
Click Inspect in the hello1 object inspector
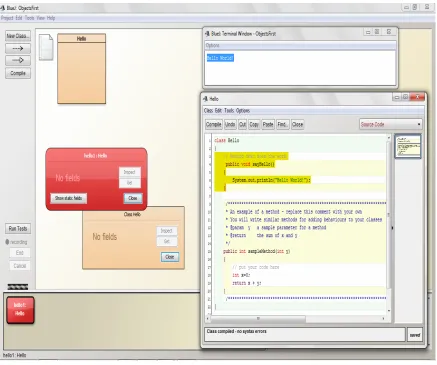(x=130, y=172)
